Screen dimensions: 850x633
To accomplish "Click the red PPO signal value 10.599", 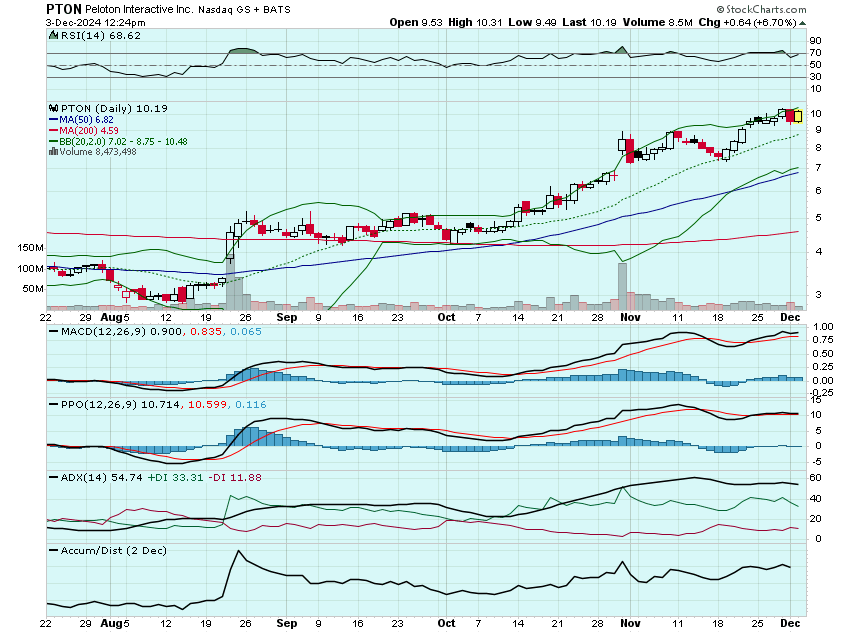I will coord(208,404).
